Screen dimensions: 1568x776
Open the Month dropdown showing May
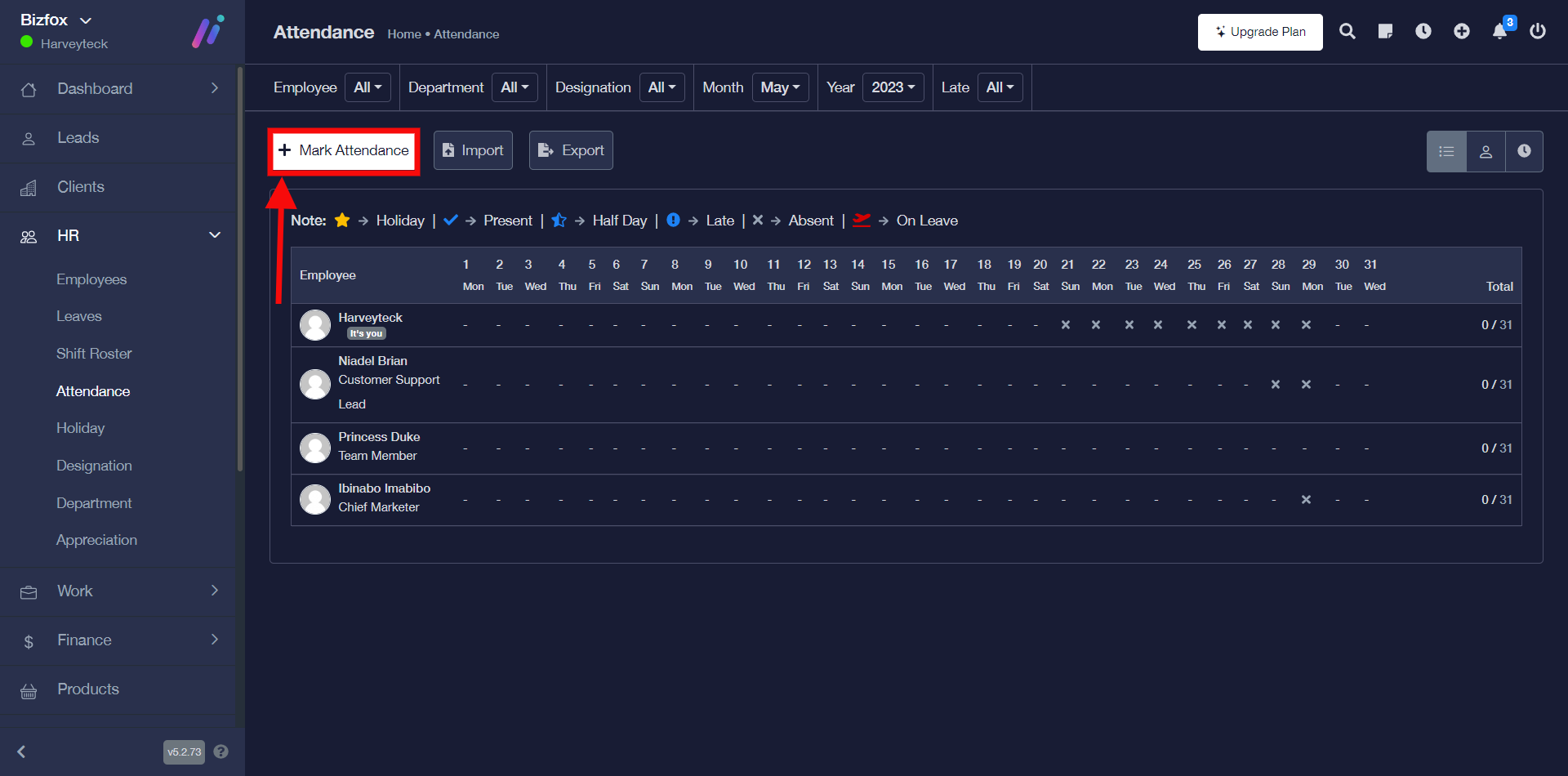click(x=780, y=87)
